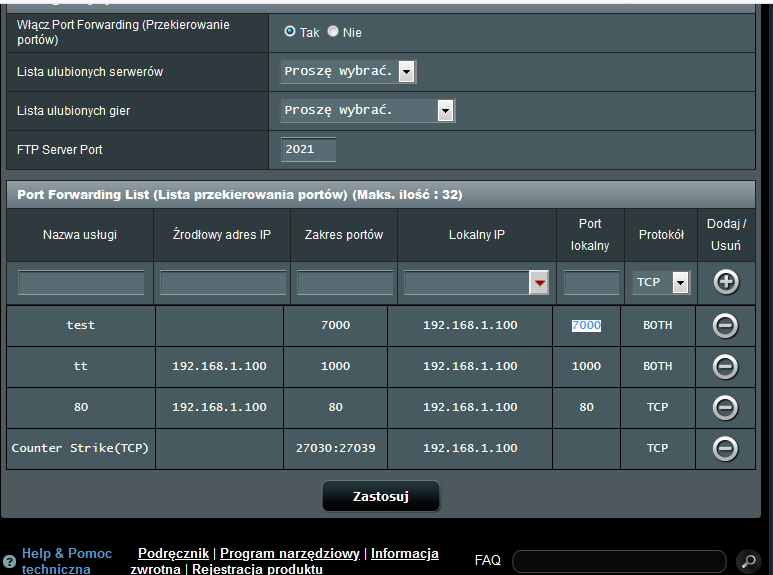Image resolution: width=773 pixels, height=575 pixels.
Task: Open the 'Lista ulubionych serwerów' dropdown
Action: (348, 72)
